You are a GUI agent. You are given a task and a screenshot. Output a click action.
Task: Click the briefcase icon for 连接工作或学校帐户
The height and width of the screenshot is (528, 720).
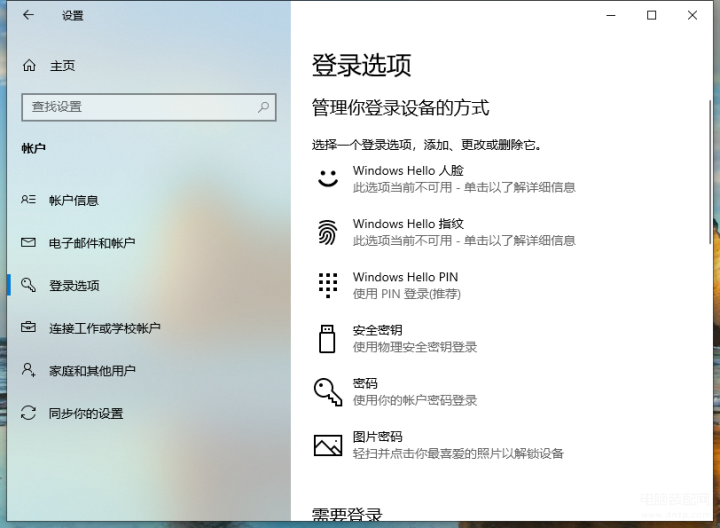pyautogui.click(x=28, y=327)
